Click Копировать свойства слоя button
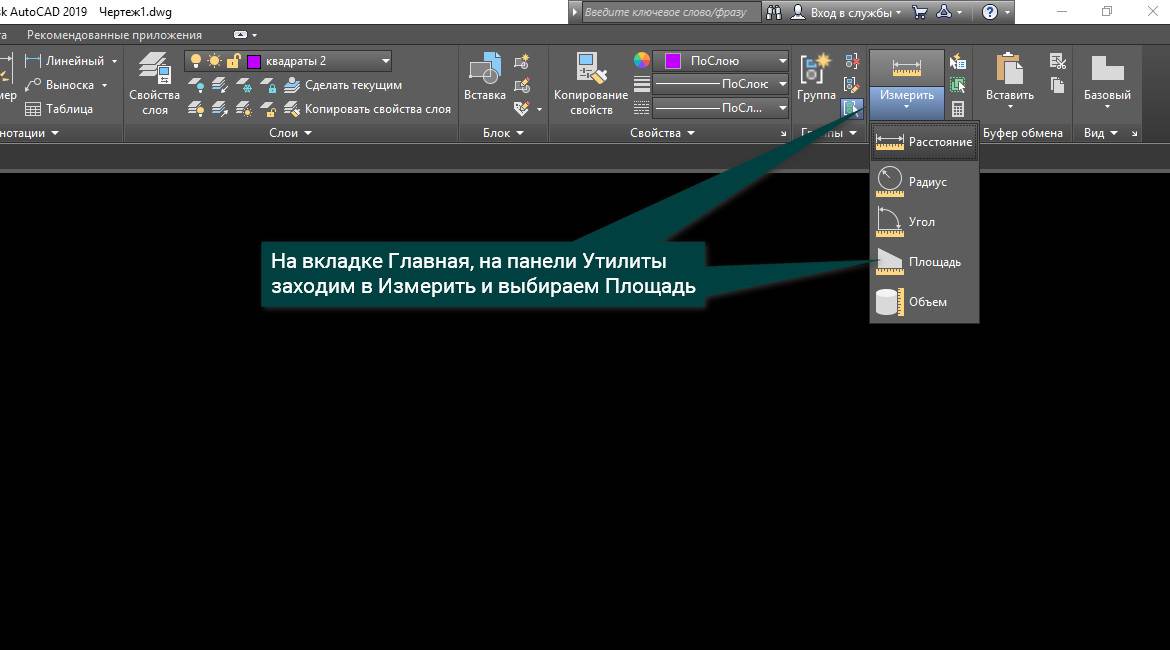Viewport: 1170px width, 650px height. [376, 109]
